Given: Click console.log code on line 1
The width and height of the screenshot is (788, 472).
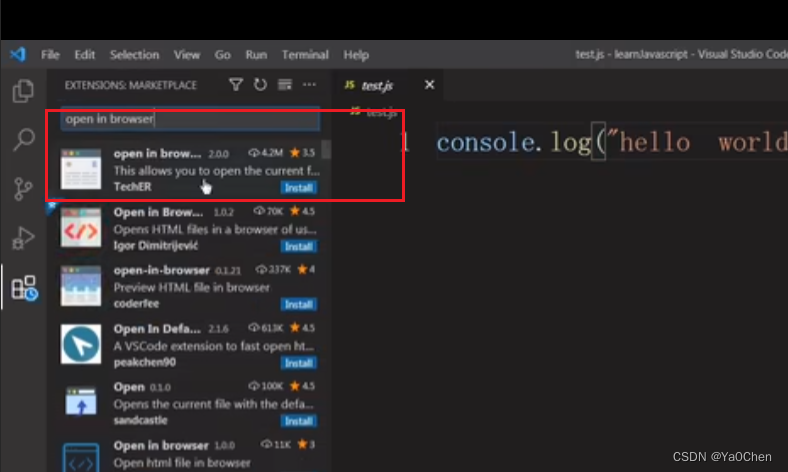Looking at the screenshot, I should tap(611, 143).
